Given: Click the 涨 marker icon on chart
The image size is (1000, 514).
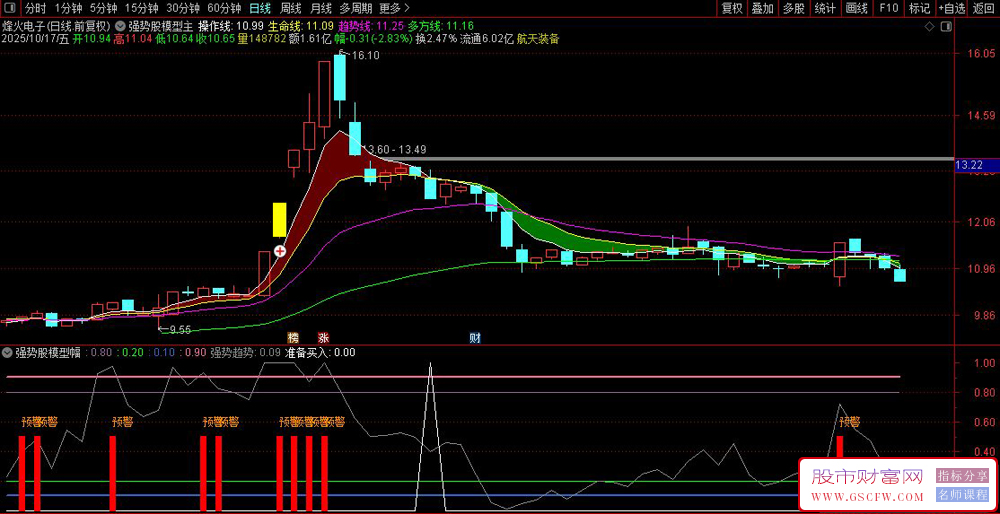Looking at the screenshot, I should coord(322,338).
